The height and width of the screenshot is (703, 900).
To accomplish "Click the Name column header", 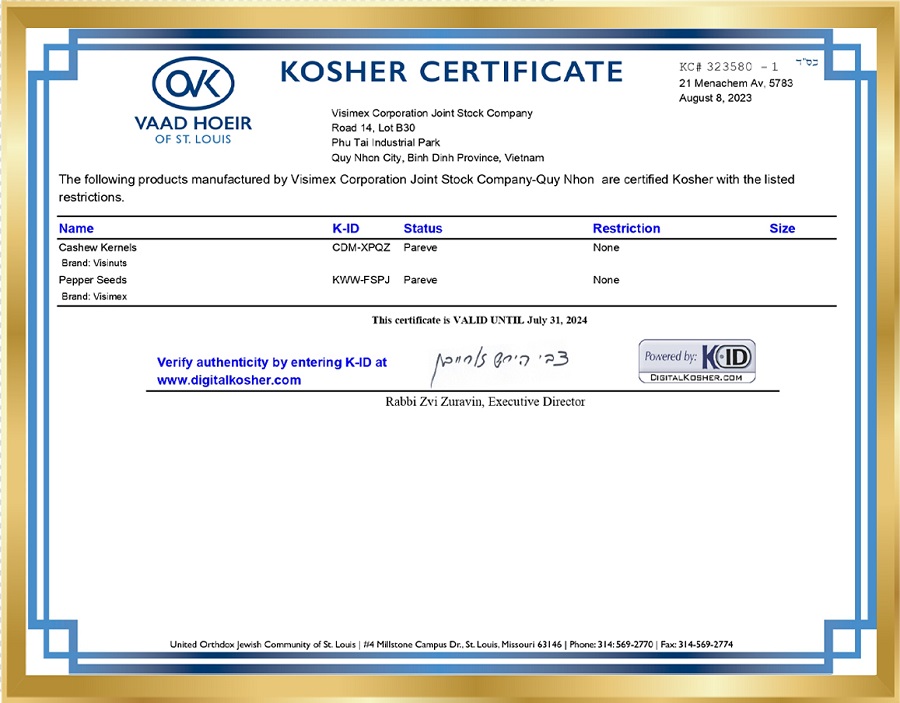I will tap(76, 228).
